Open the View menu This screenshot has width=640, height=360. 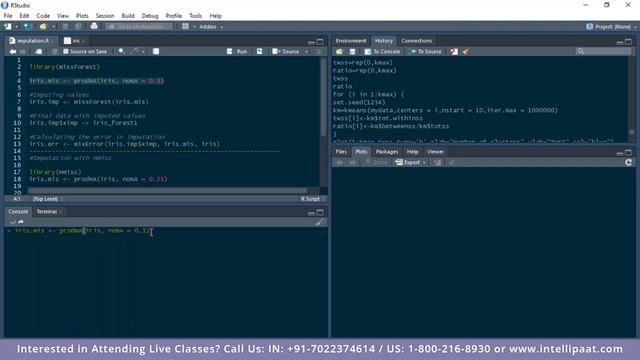62,16
